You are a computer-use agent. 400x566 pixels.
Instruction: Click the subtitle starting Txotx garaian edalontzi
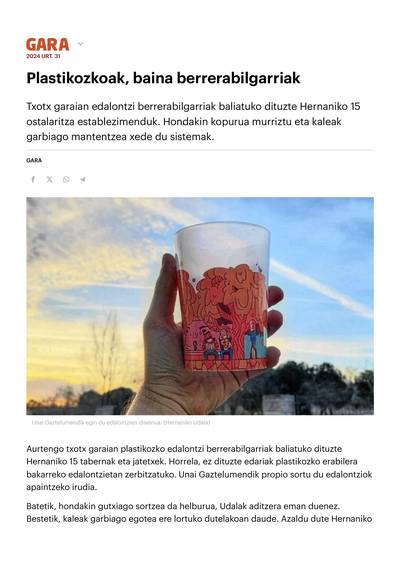pos(193,122)
